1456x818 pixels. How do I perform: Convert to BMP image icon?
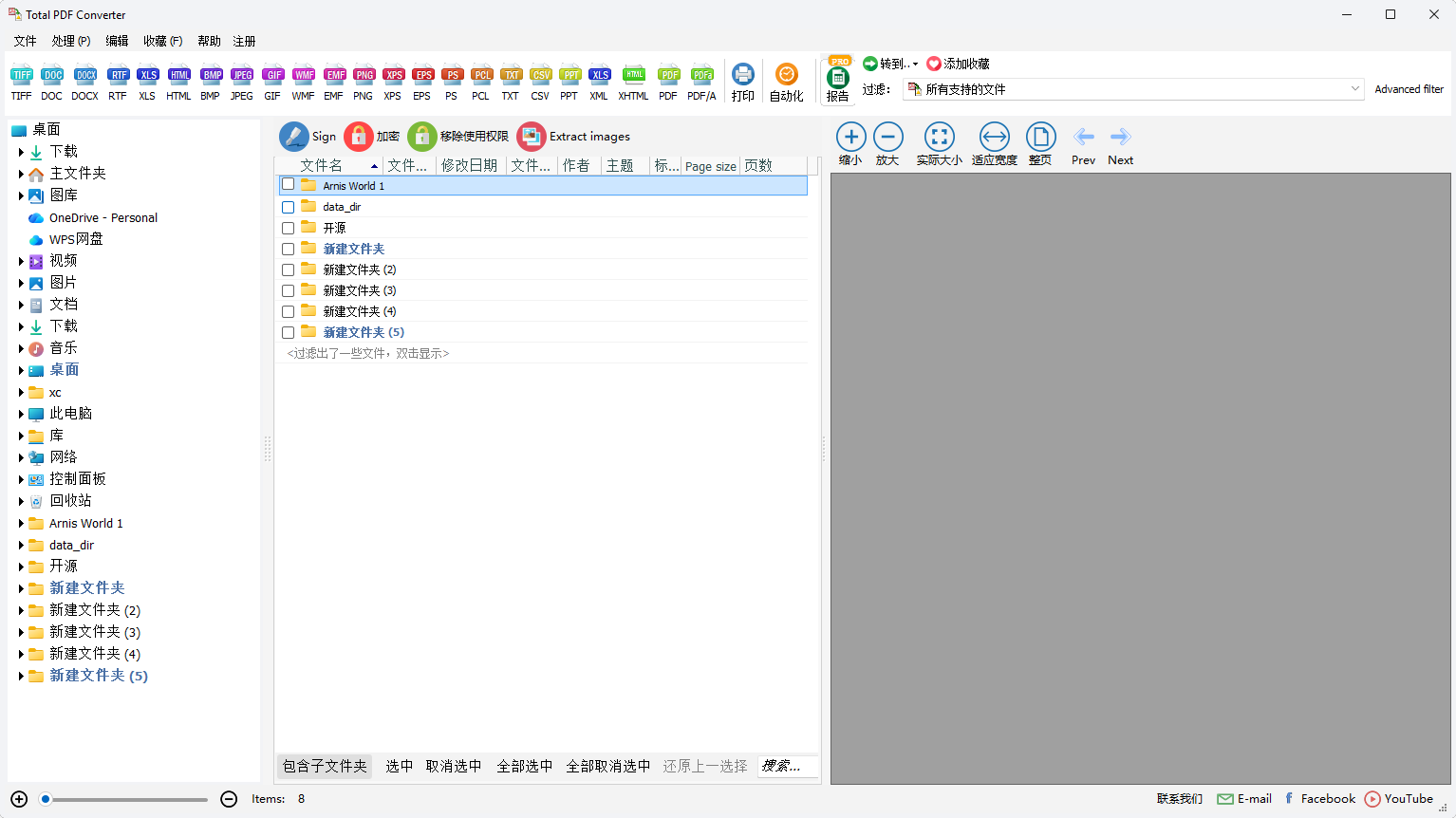coord(211,83)
